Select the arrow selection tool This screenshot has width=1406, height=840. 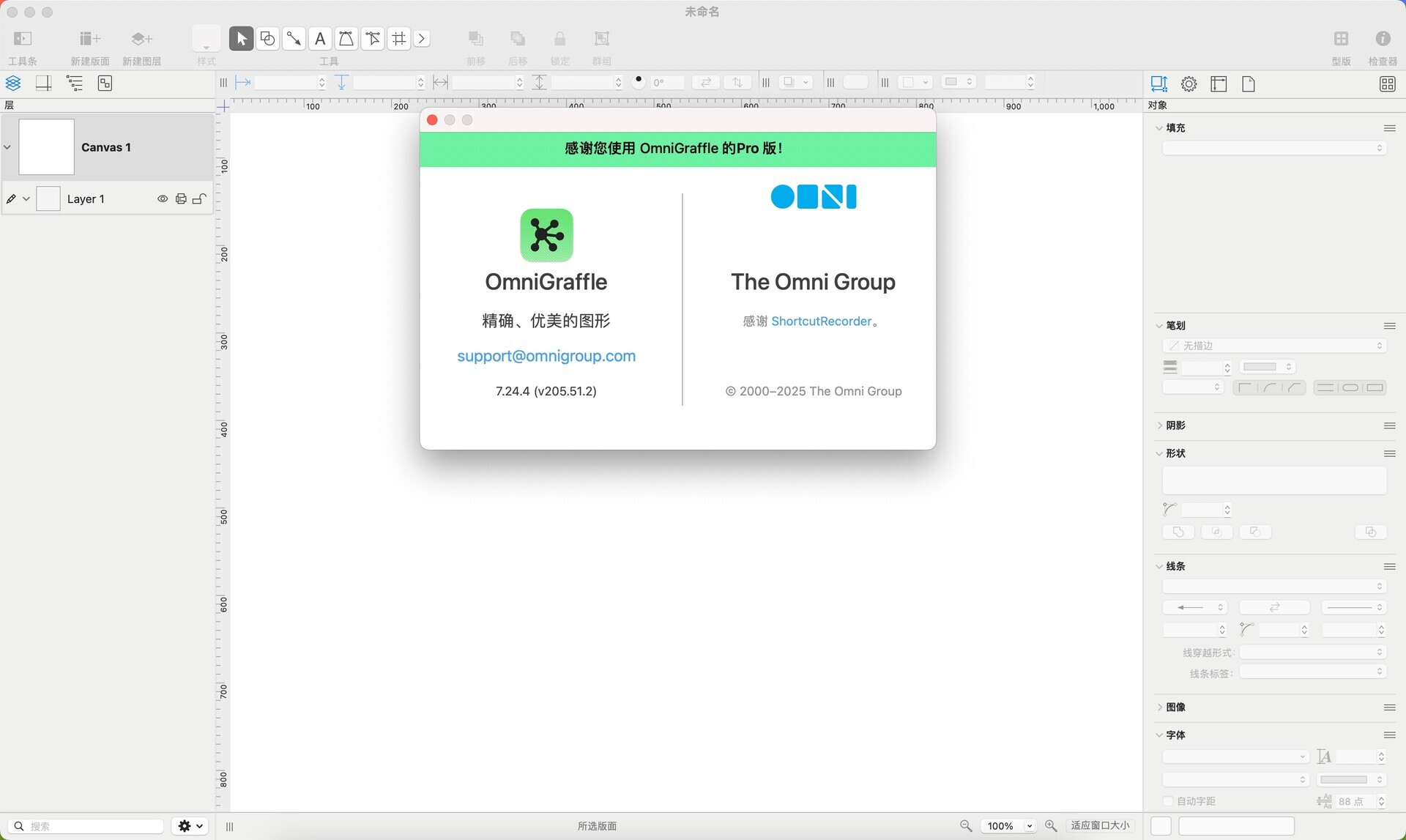241,39
